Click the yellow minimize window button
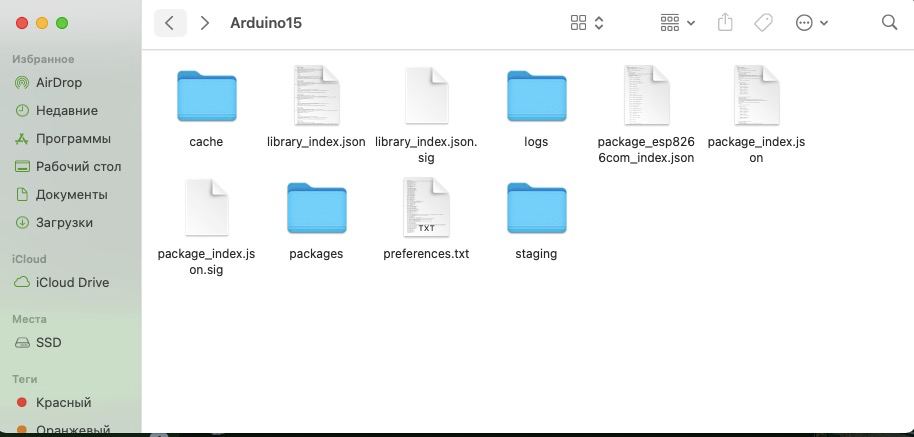 42,23
